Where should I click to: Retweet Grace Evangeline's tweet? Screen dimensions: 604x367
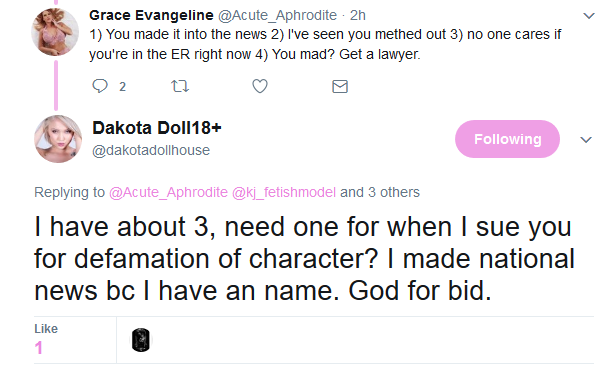click(x=180, y=86)
